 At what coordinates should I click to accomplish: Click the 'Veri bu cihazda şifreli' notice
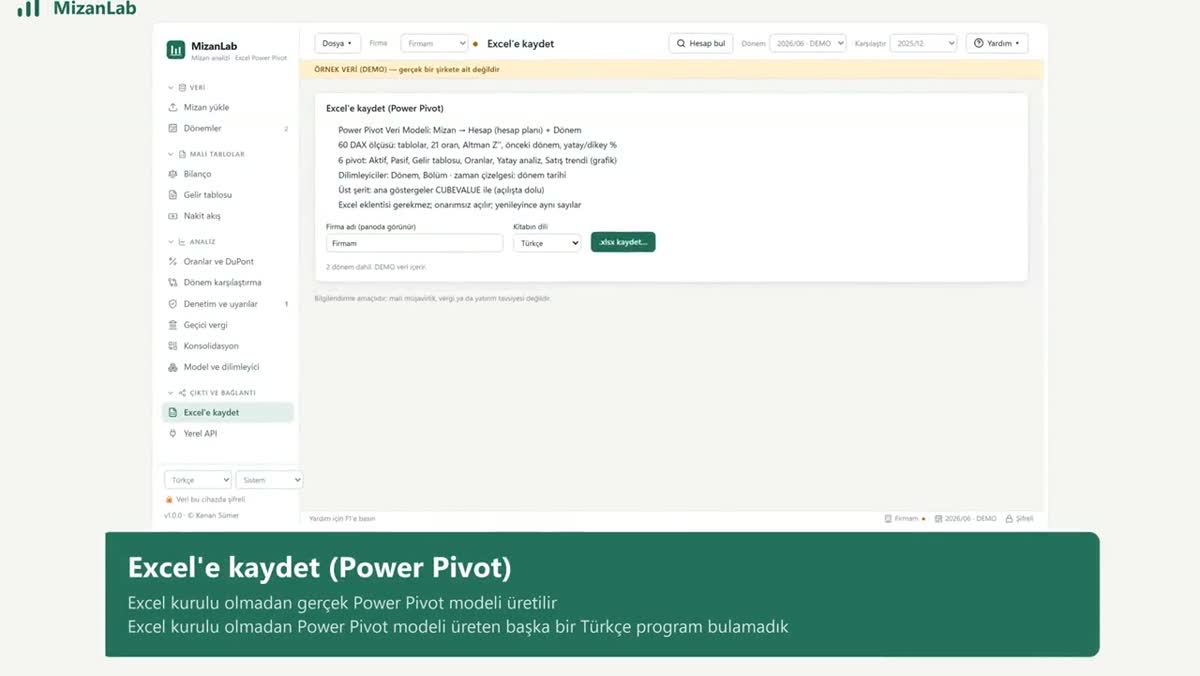click(205, 499)
